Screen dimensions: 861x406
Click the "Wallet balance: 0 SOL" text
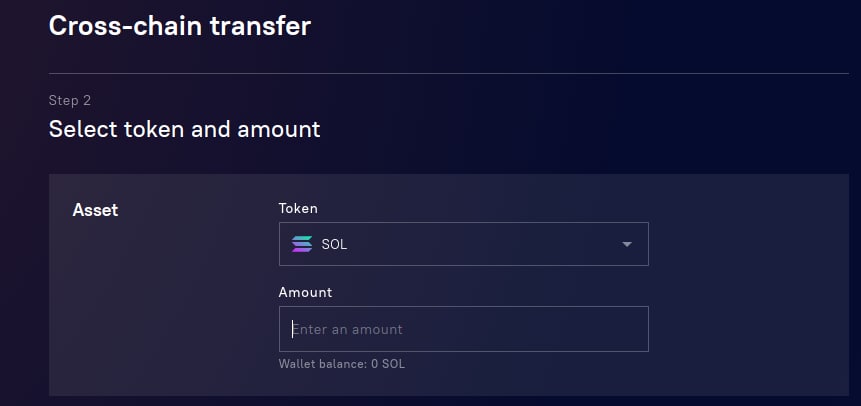(x=341, y=364)
